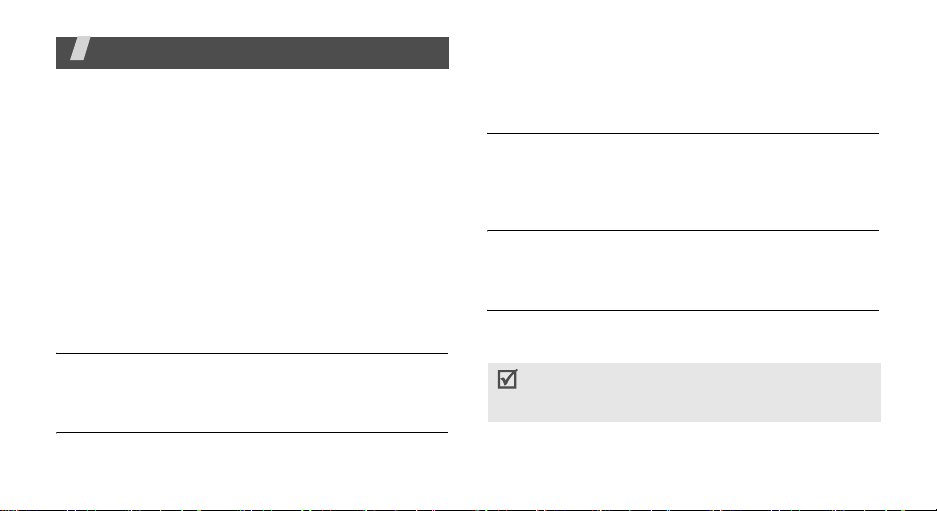Click the divider line just above note box

point(683,310)
